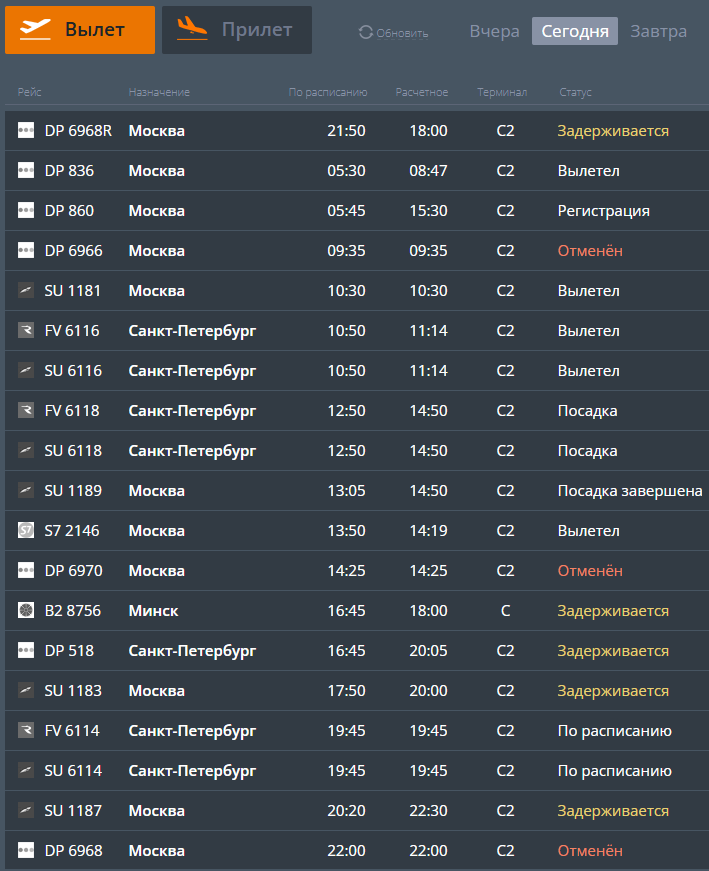The height and width of the screenshot is (871, 709).
Task: Click the refresh circular arrow icon
Action: (366, 33)
